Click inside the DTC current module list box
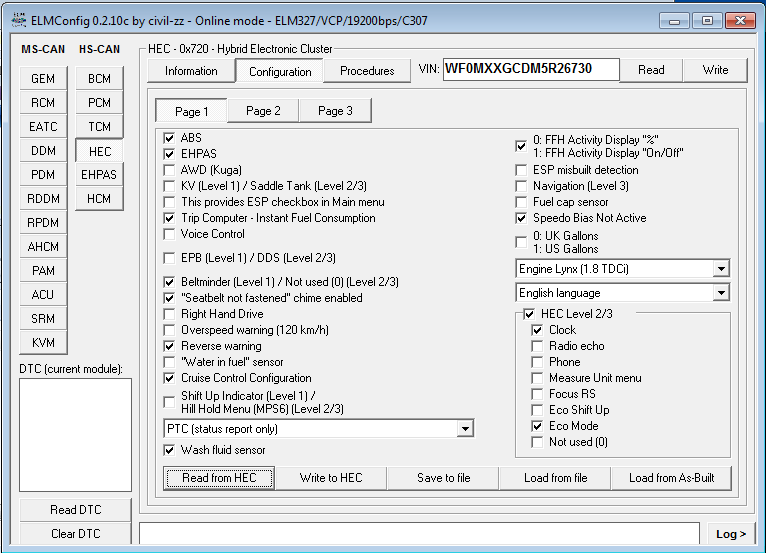The width and height of the screenshot is (766, 553). click(75, 435)
